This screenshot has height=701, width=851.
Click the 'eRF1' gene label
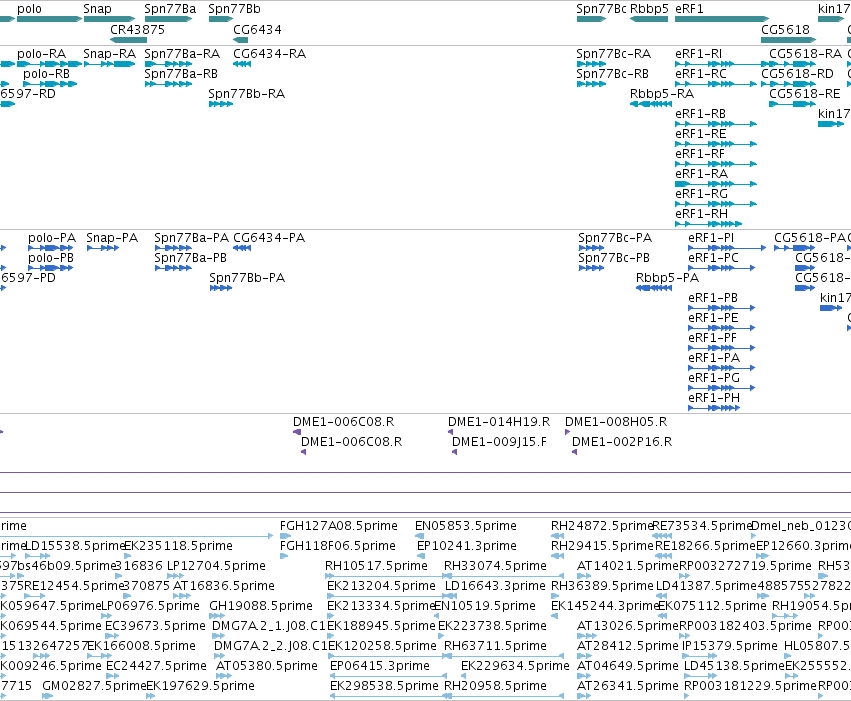[689, 9]
